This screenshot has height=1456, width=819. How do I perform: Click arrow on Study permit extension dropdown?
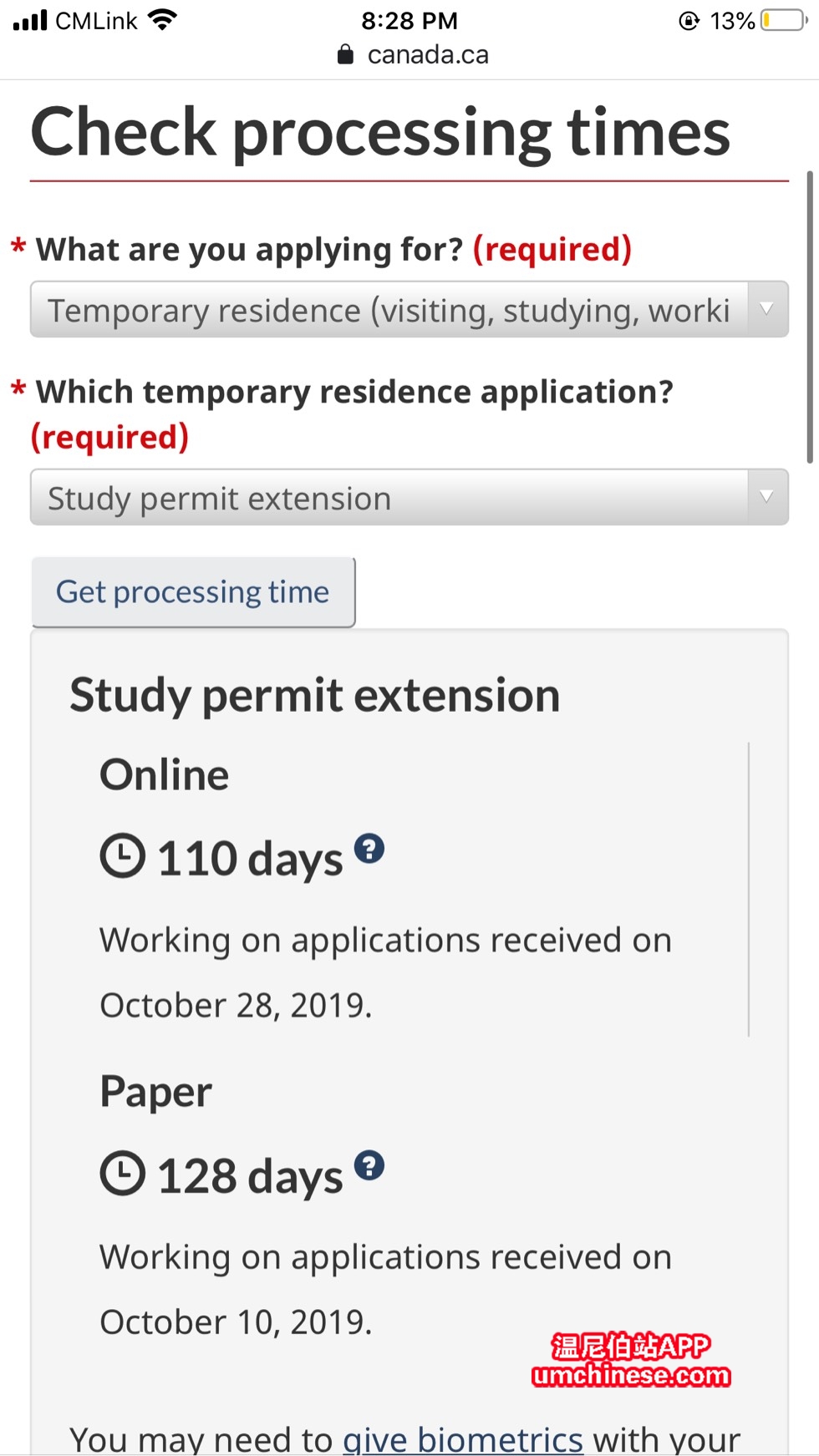pos(767,498)
